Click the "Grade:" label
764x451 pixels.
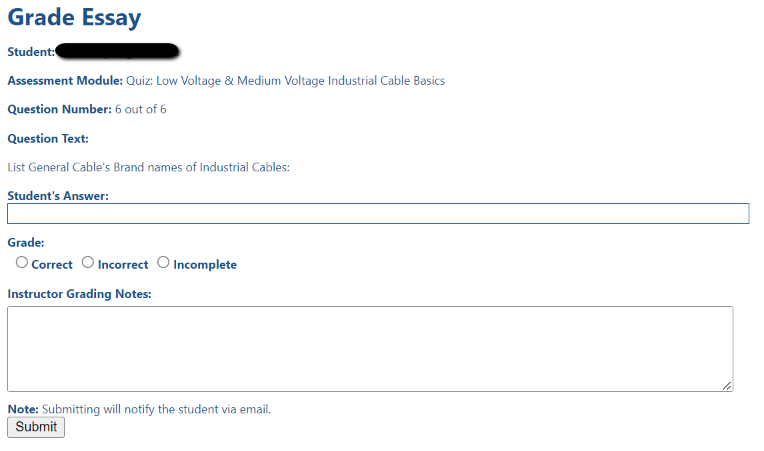26,243
